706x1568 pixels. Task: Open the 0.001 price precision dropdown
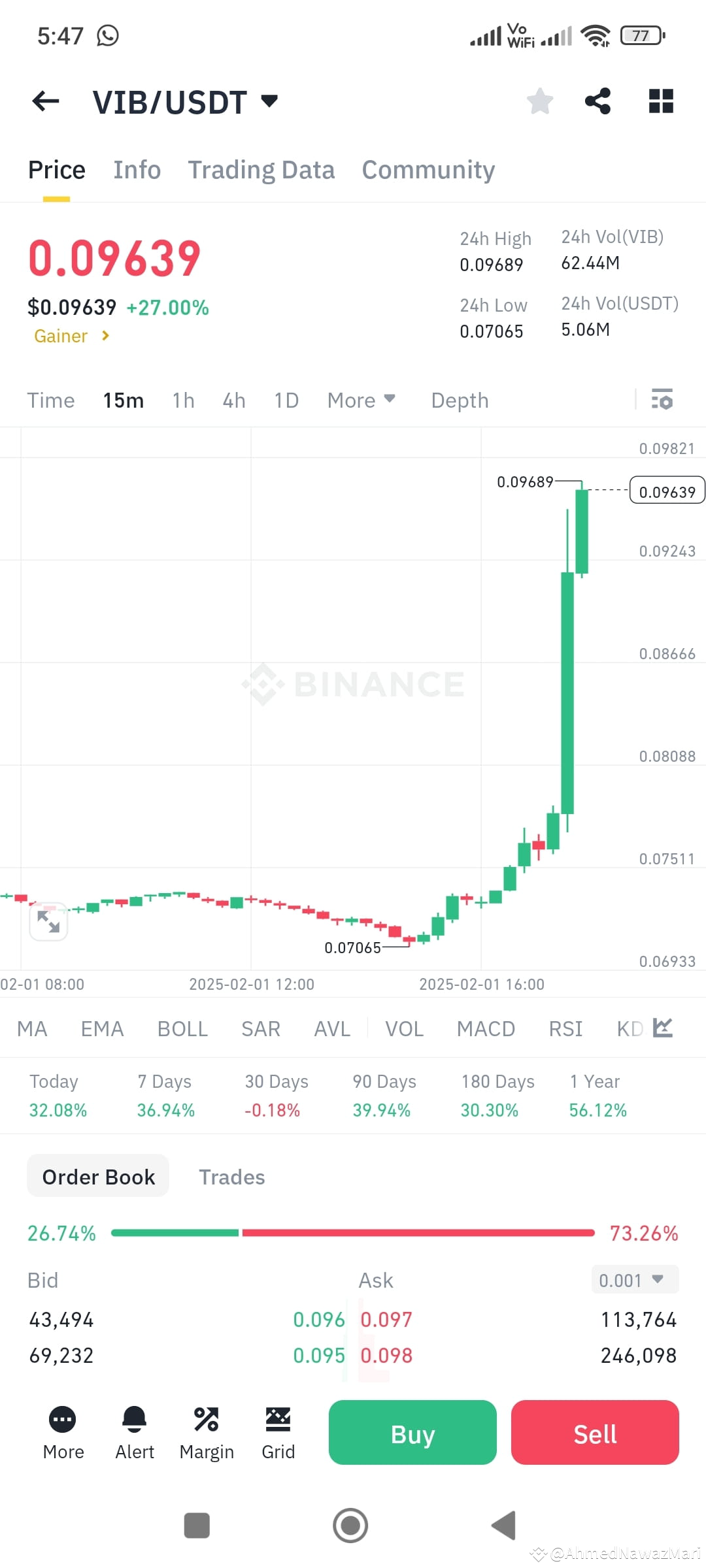(633, 1280)
